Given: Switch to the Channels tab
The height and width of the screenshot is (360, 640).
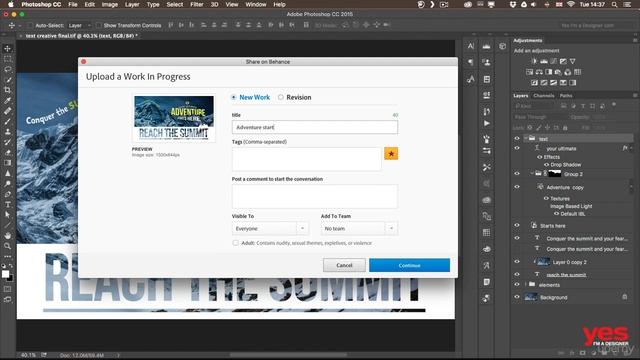Looking at the screenshot, I should coord(544,96).
